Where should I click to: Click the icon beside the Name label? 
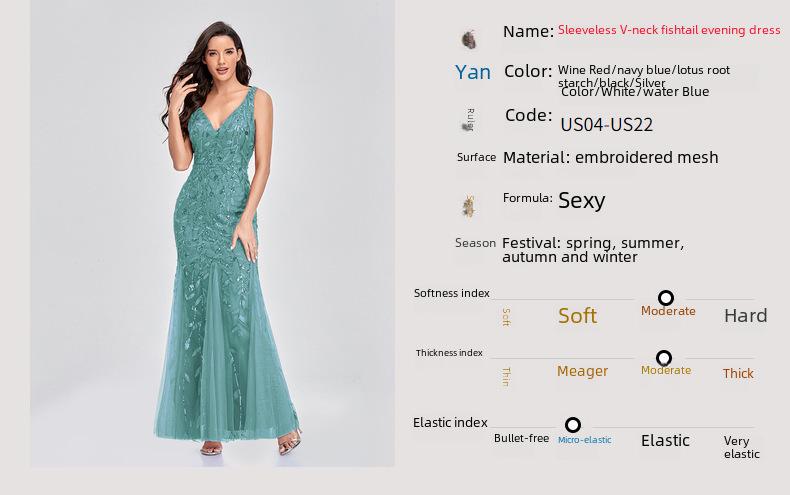click(469, 39)
